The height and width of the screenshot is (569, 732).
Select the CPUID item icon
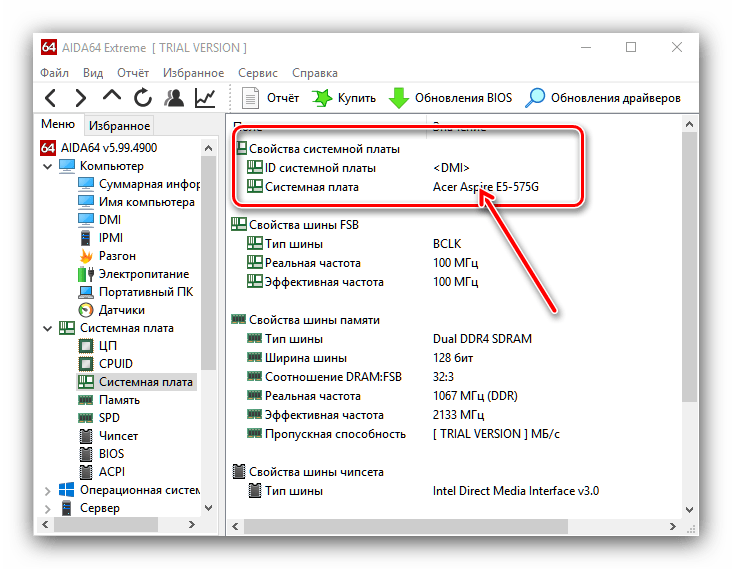[86, 364]
